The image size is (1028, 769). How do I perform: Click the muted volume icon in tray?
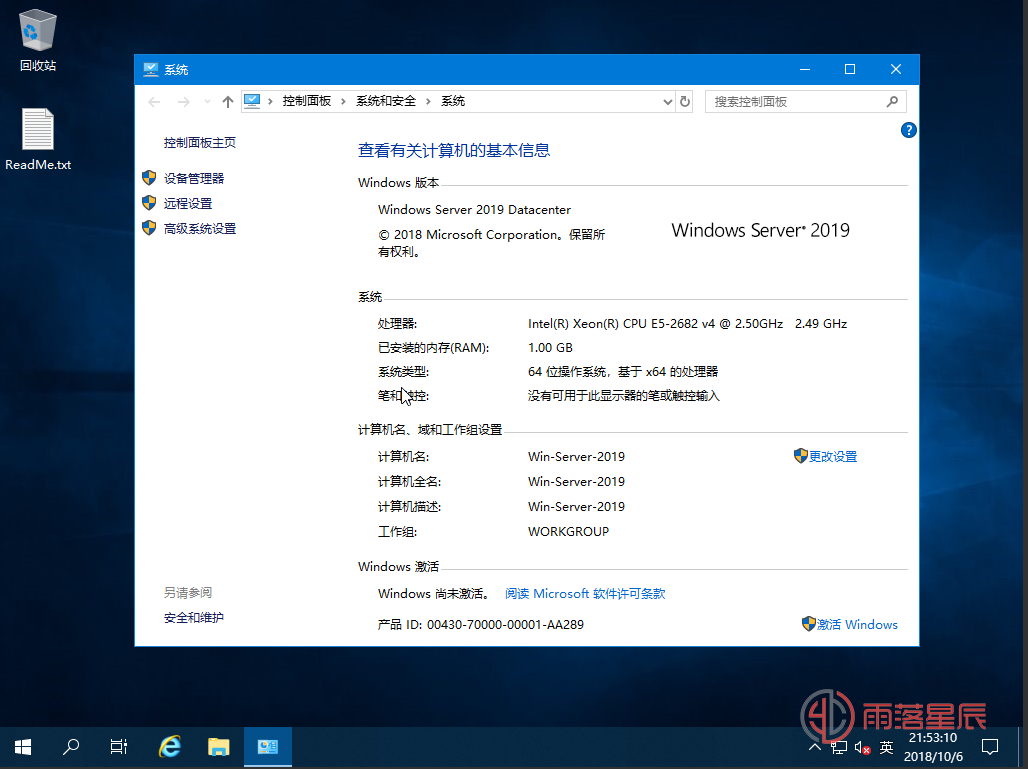pyautogui.click(x=862, y=747)
